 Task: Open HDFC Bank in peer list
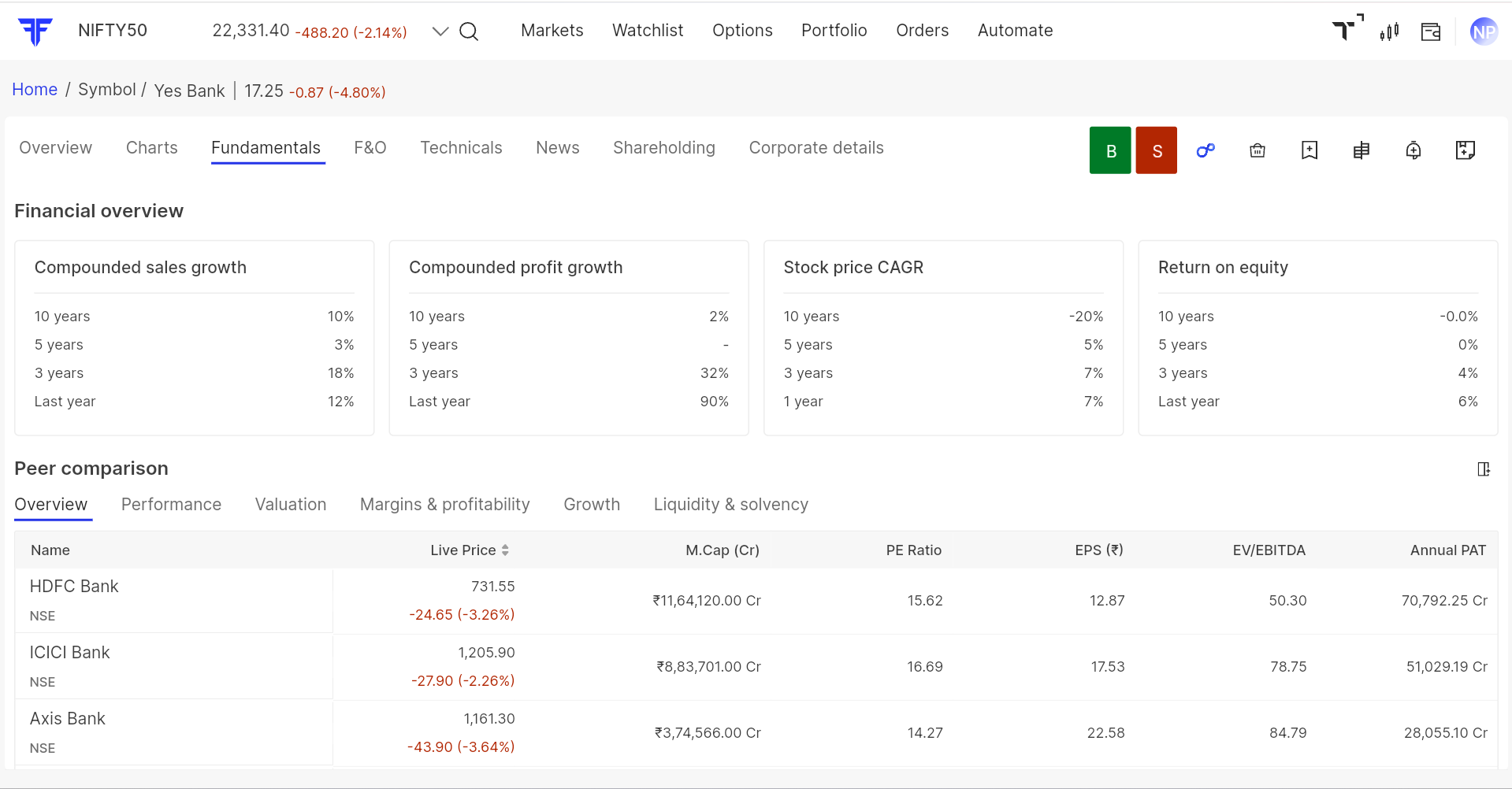74,587
